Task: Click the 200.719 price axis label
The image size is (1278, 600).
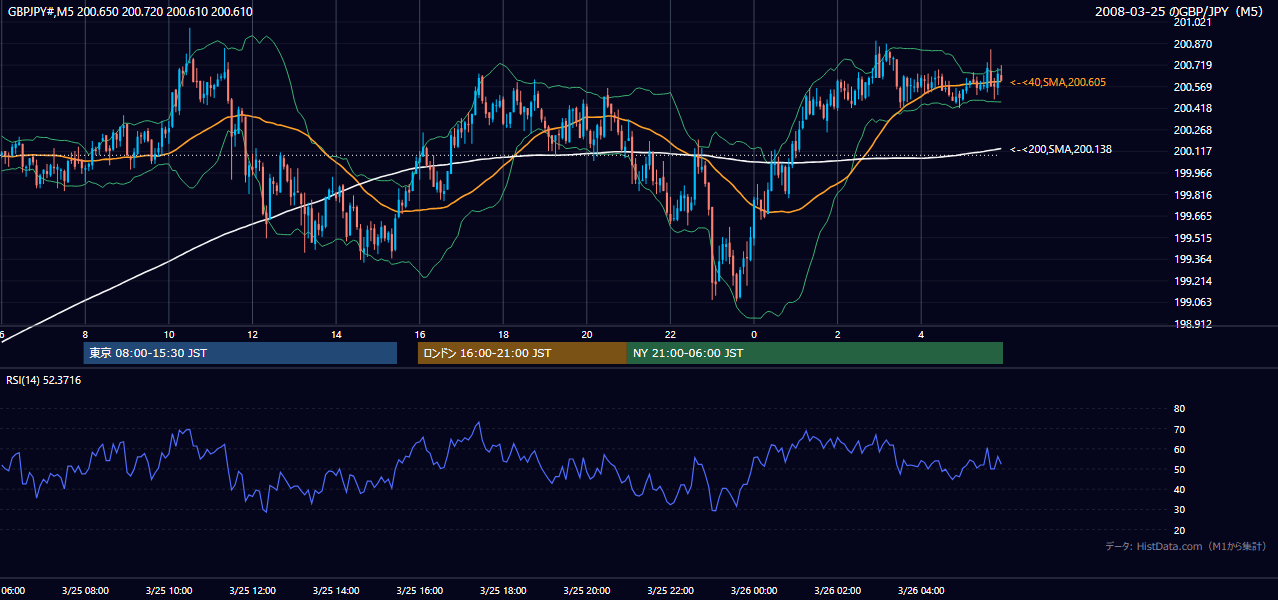Action: pos(1192,65)
